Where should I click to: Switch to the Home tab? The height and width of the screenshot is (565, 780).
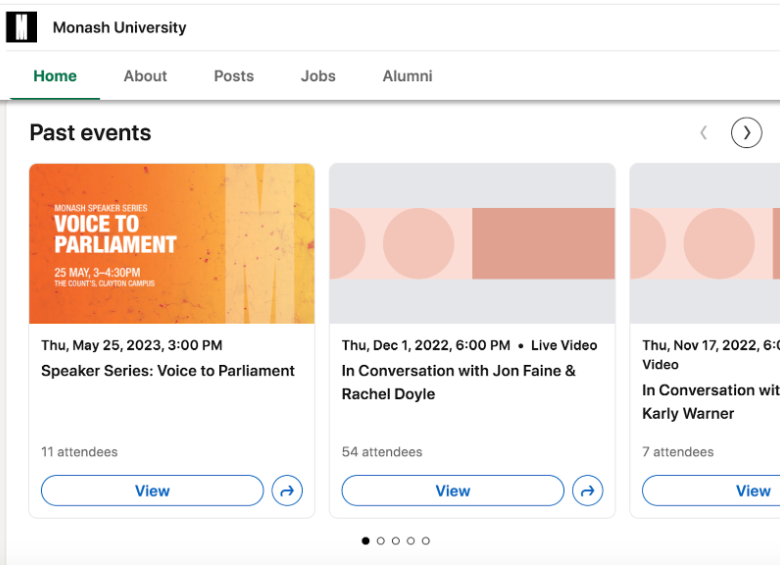click(55, 76)
